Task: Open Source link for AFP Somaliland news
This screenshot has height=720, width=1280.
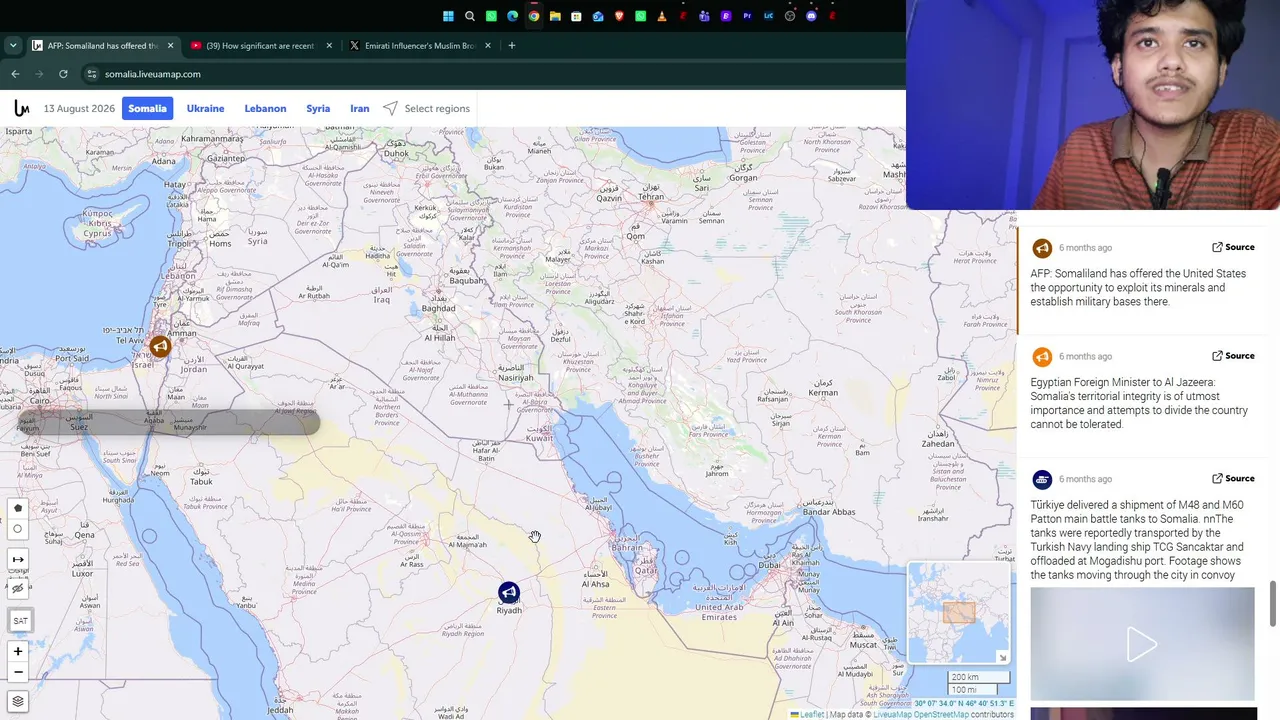Action: 1233,247
